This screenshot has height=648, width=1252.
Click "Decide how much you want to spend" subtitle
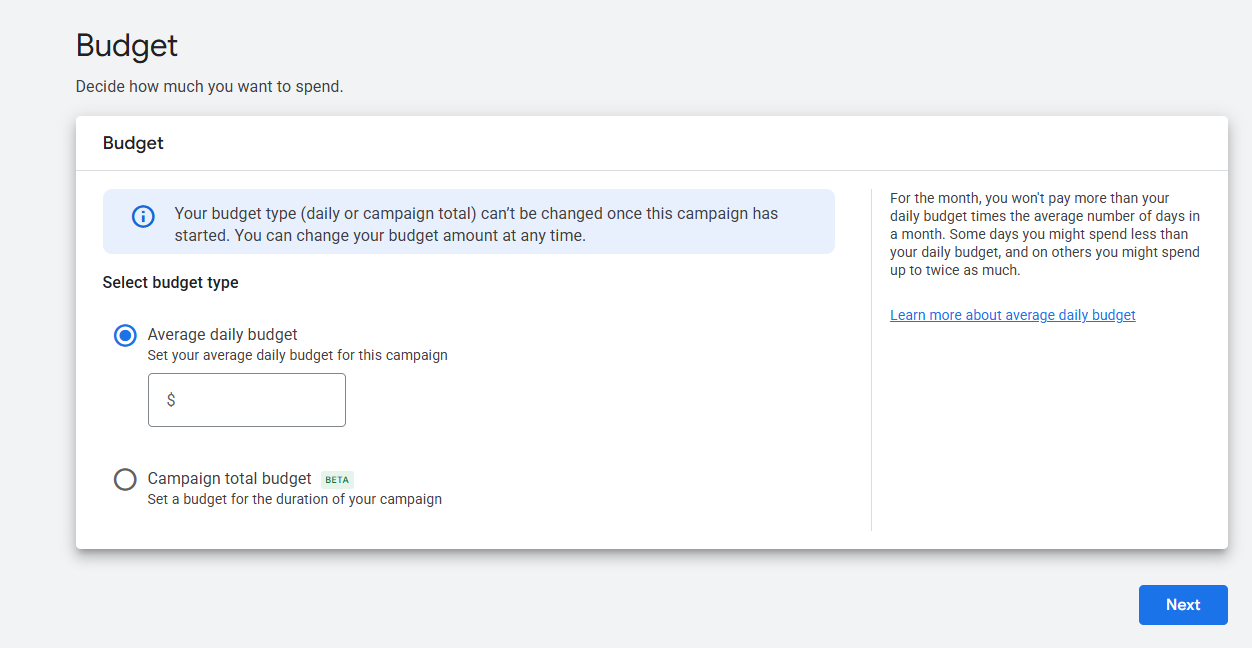pyautogui.click(x=209, y=87)
